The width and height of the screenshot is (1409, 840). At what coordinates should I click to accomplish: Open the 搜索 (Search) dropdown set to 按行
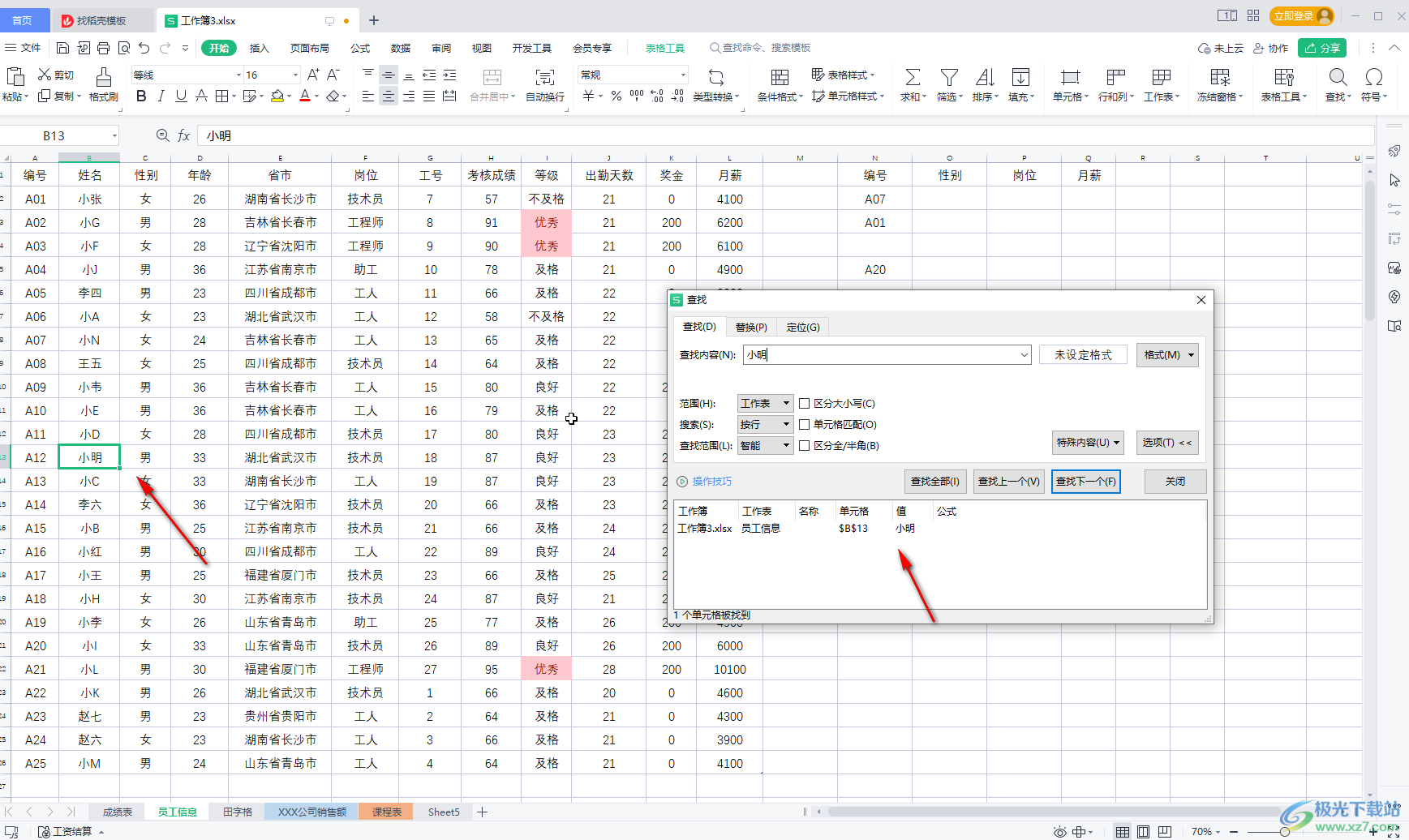(765, 424)
